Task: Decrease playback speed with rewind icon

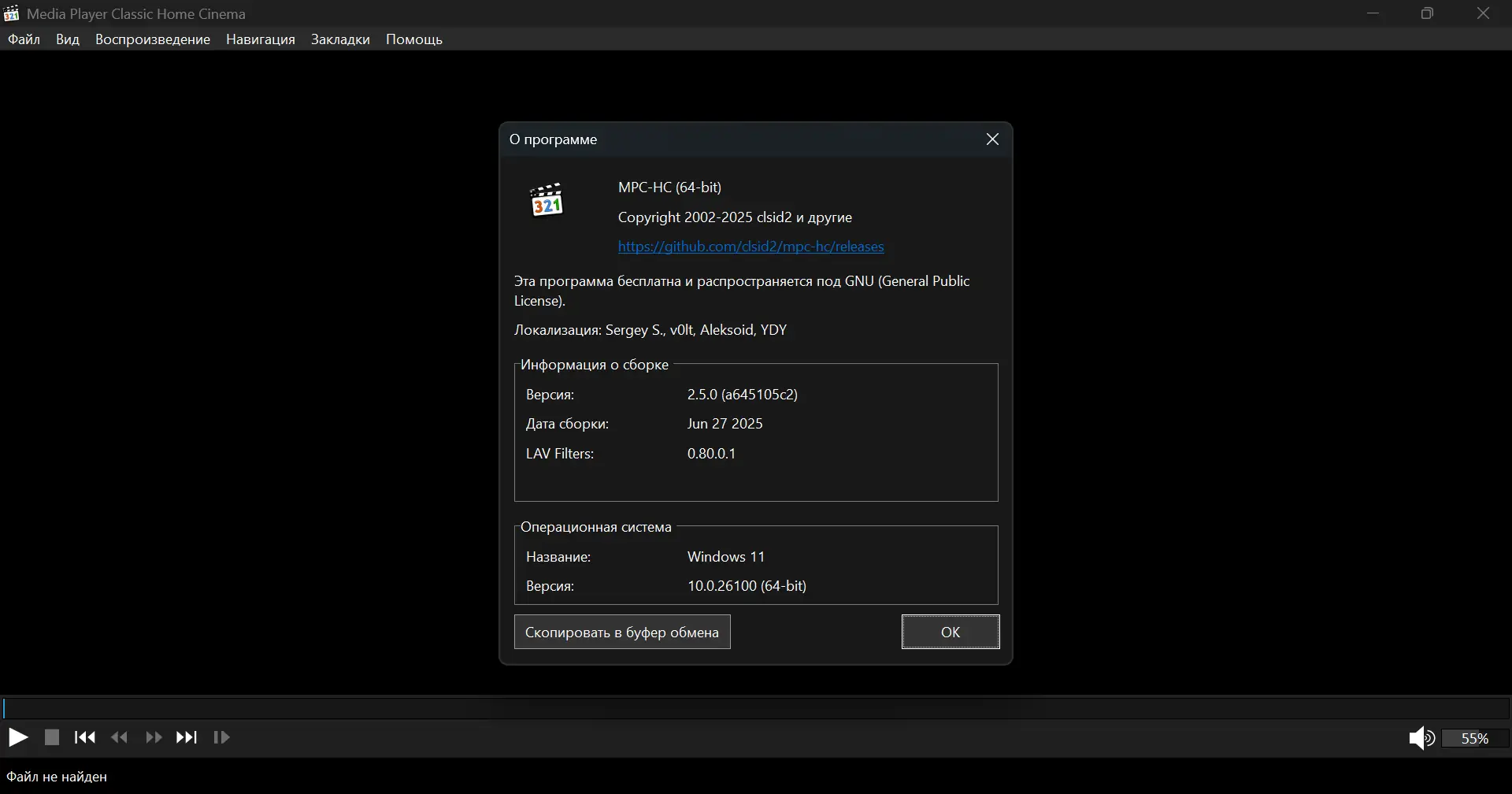Action: coord(120,738)
